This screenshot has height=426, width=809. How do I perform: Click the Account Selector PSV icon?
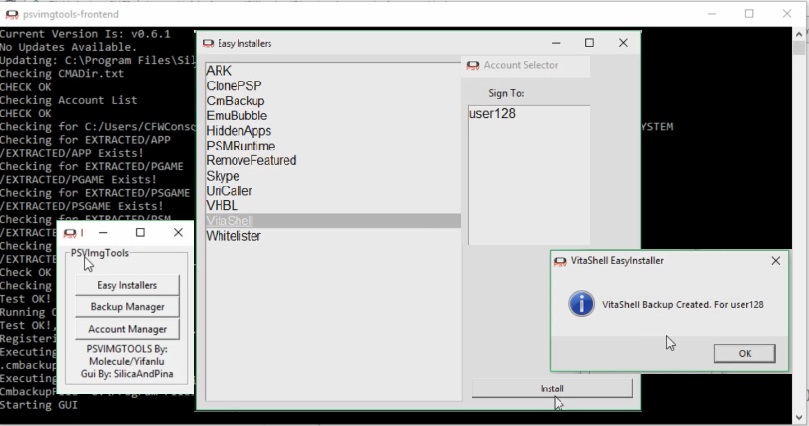(473, 65)
